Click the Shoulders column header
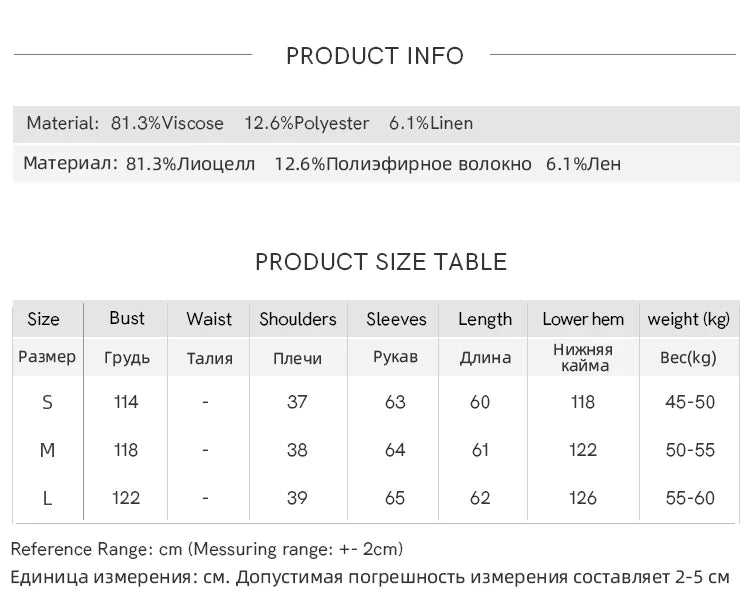 point(298,319)
